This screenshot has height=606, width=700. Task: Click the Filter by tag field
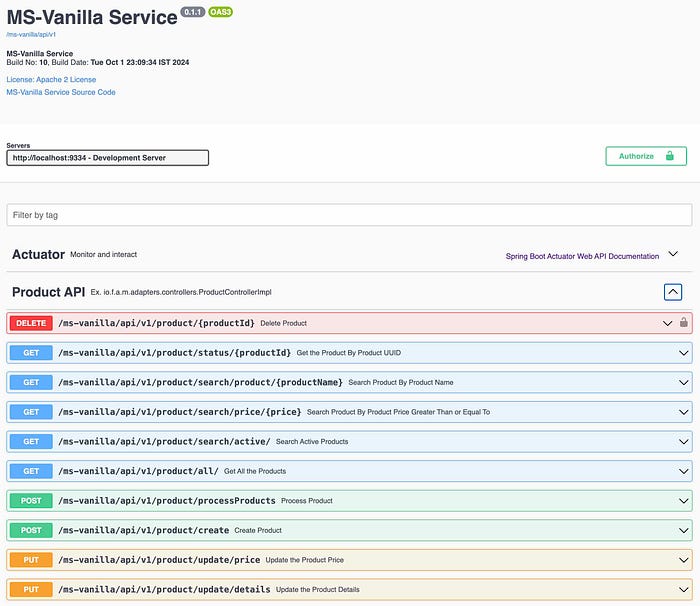coord(349,215)
